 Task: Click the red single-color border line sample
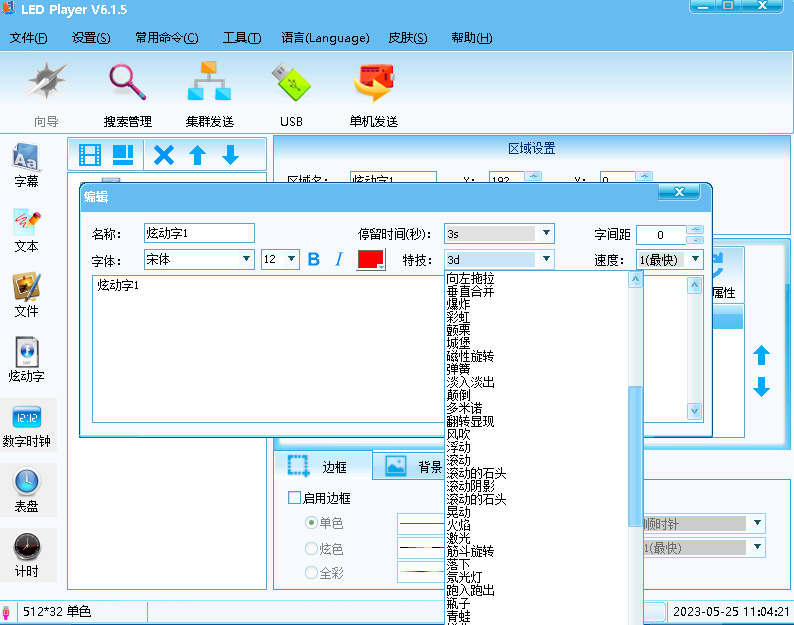coord(421,523)
